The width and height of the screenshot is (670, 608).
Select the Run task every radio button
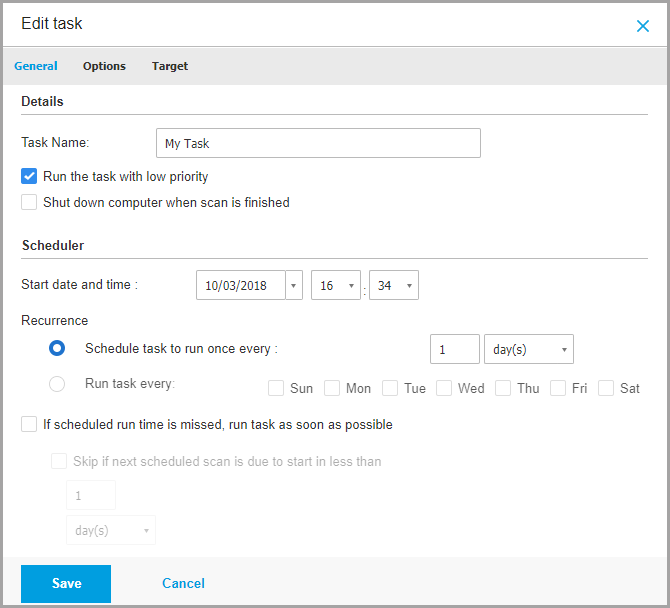pos(58,384)
